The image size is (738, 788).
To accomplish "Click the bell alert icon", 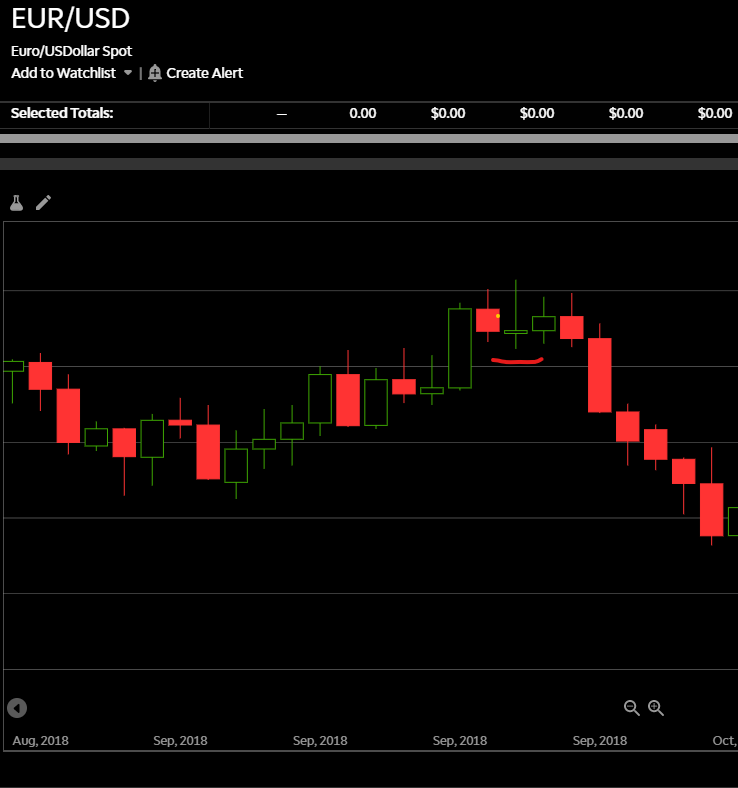I will point(155,73).
